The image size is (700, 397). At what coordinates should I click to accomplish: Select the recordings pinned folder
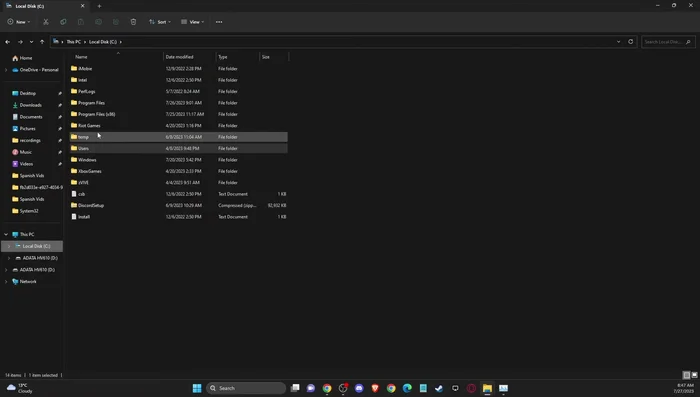point(30,140)
